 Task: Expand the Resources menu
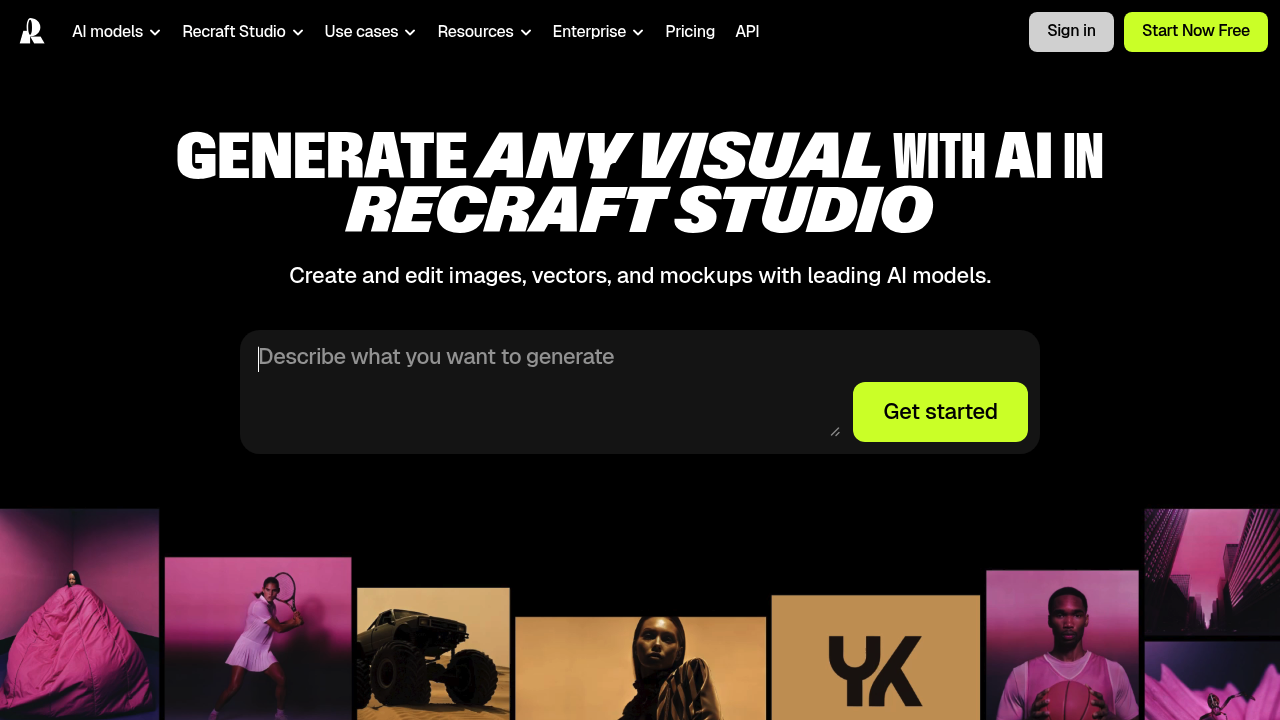point(476,32)
